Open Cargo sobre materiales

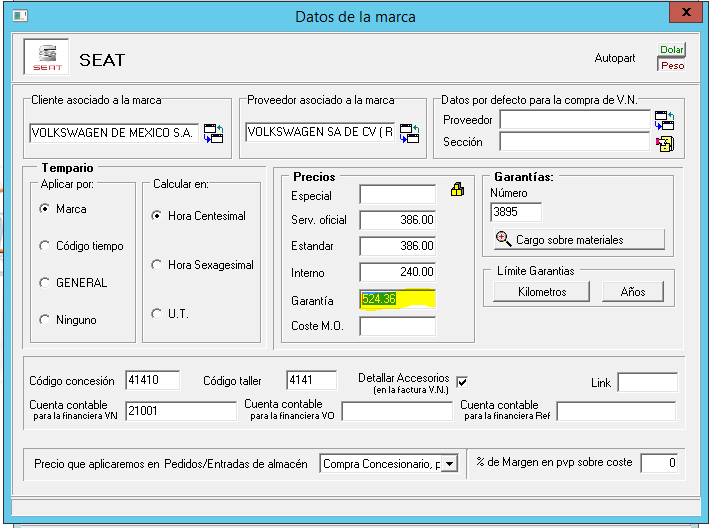click(x=579, y=239)
